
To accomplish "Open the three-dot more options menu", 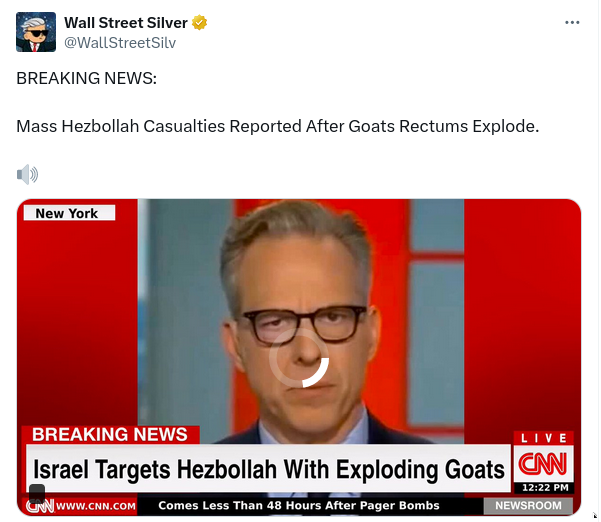I will coord(572,23).
